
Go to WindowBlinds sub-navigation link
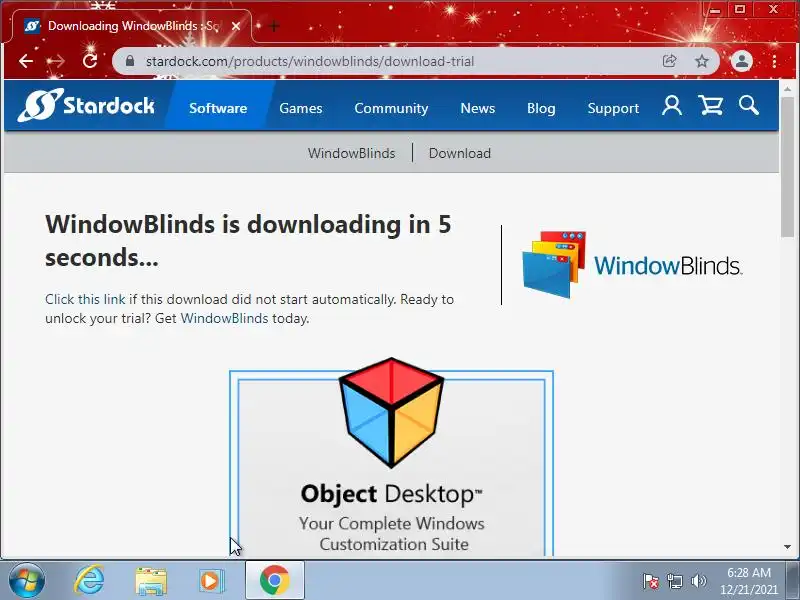(352, 153)
